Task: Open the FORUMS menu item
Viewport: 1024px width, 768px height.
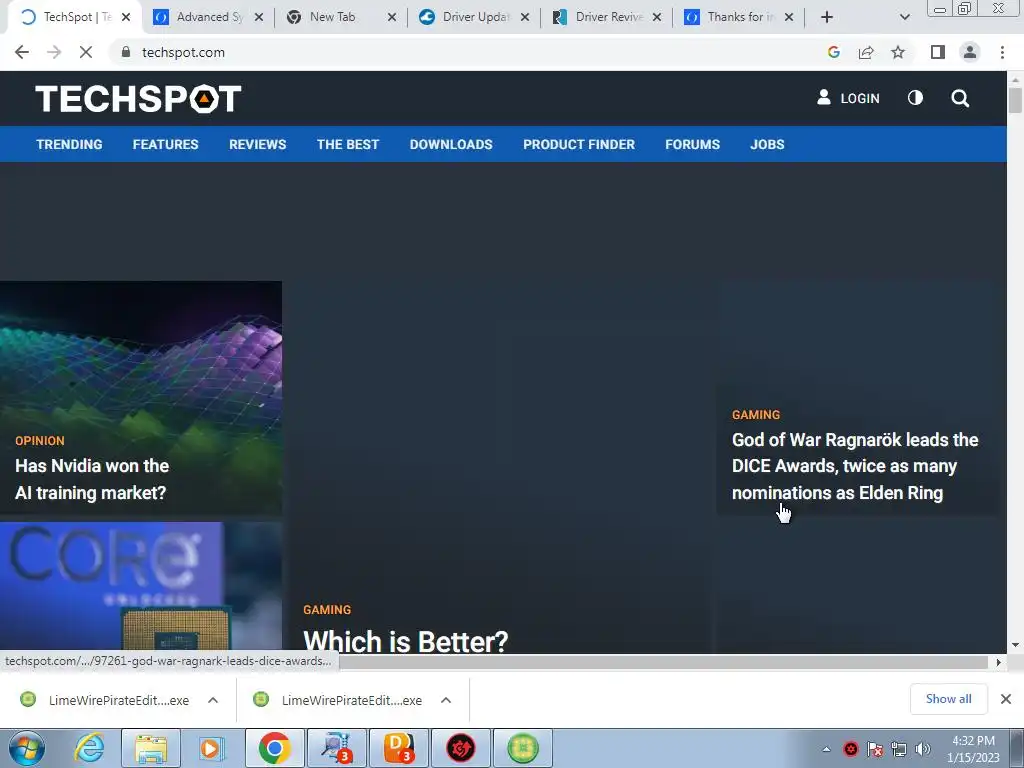Action: 692,144
